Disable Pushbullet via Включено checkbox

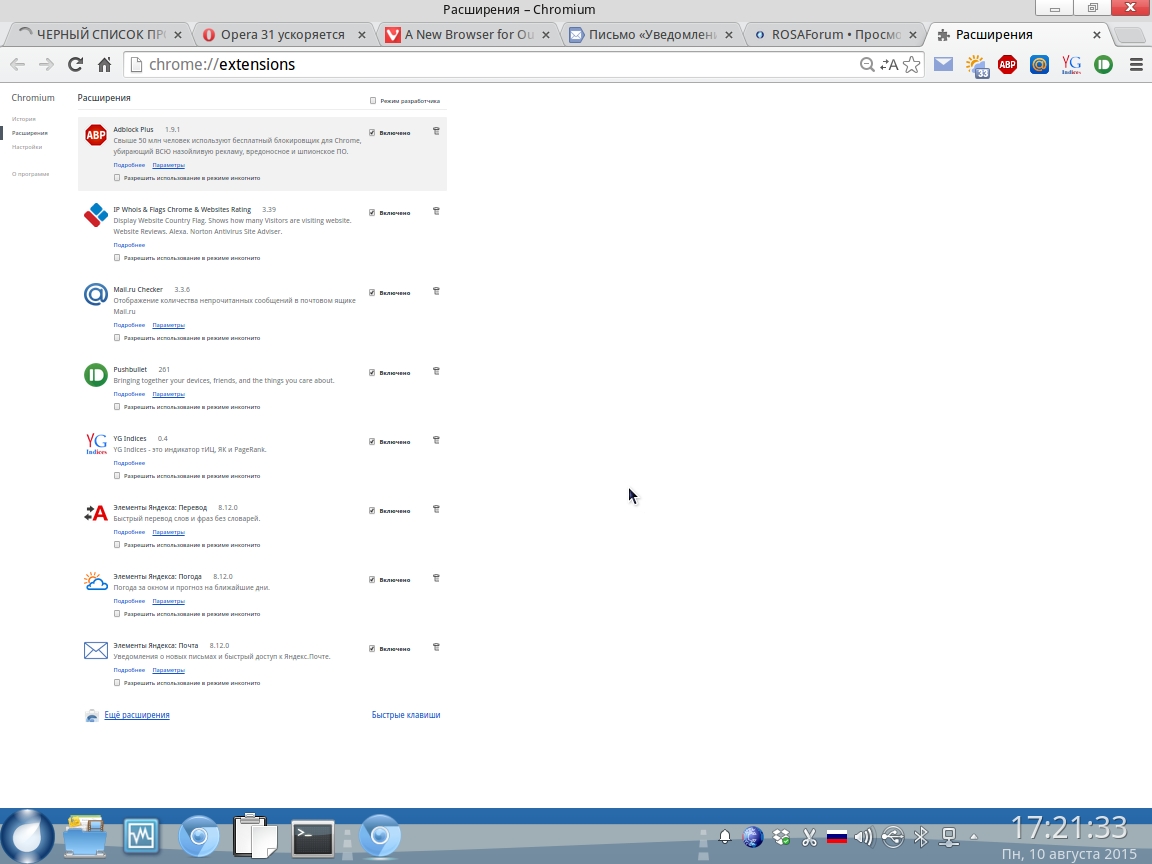[372, 373]
